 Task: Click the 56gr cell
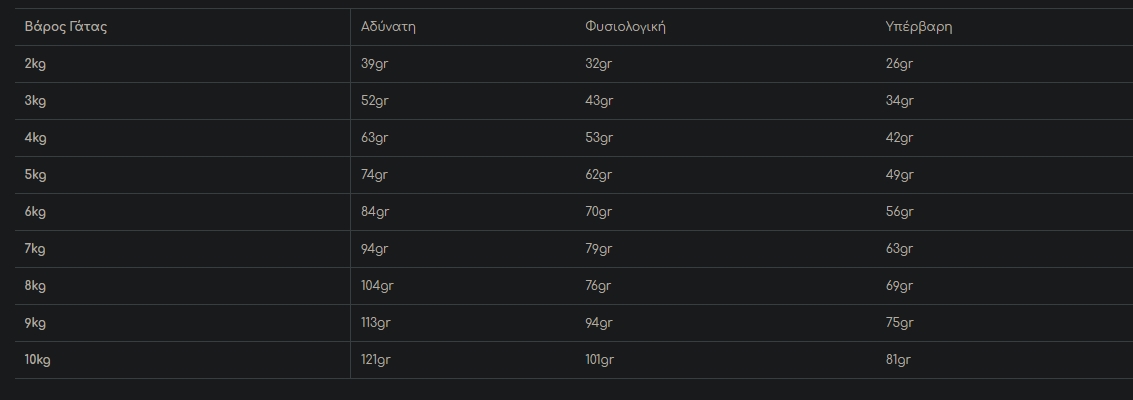[x=899, y=212]
